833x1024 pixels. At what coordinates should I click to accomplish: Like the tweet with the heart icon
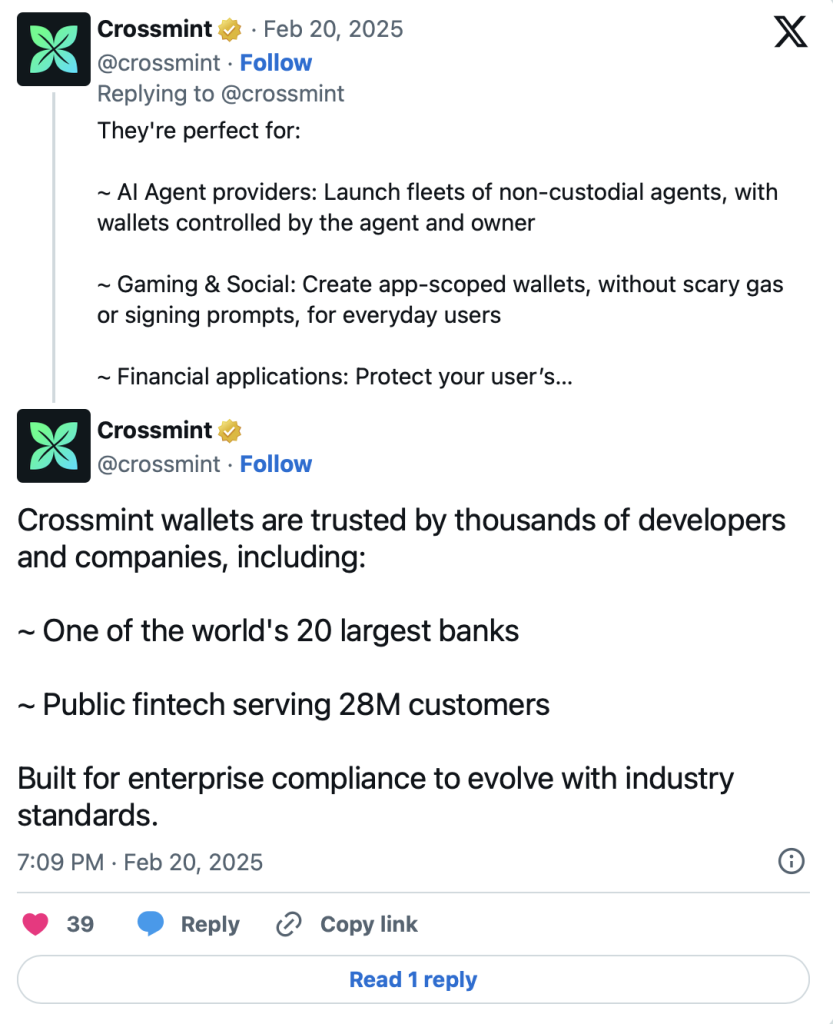click(36, 924)
